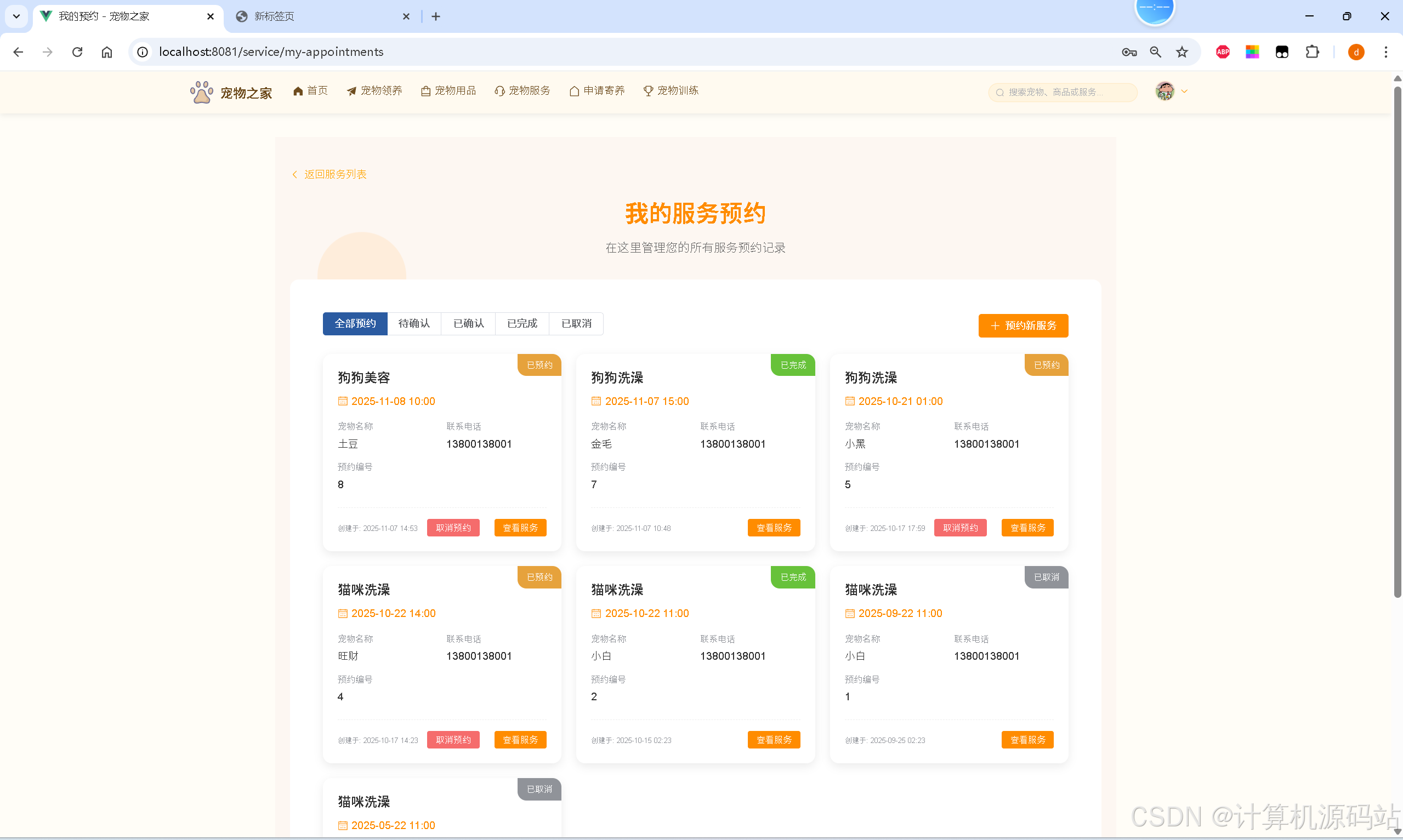1403x840 pixels.
Task: Select the 全部预约 filter
Action: [x=355, y=324]
